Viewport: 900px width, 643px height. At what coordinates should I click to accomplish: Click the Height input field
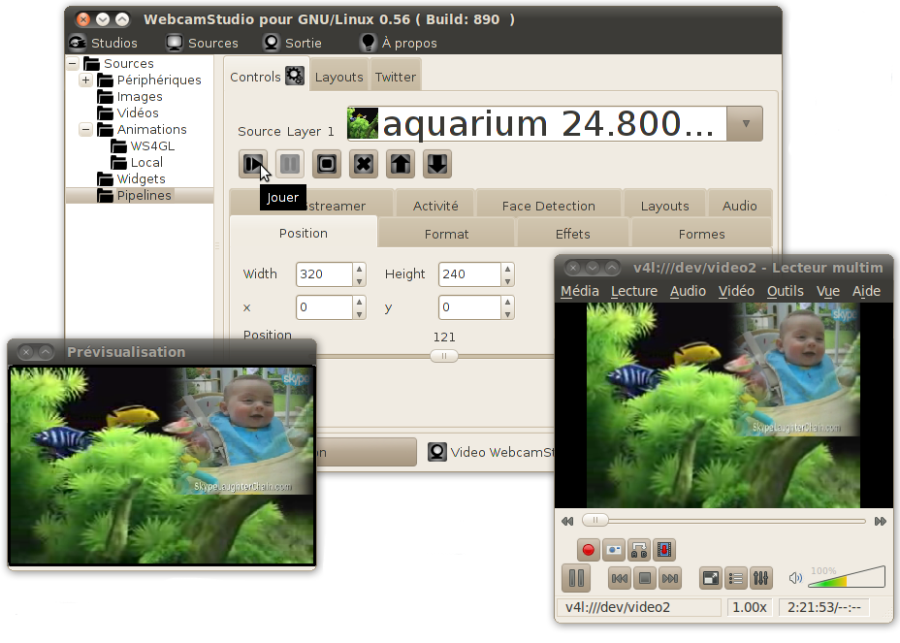coord(470,274)
